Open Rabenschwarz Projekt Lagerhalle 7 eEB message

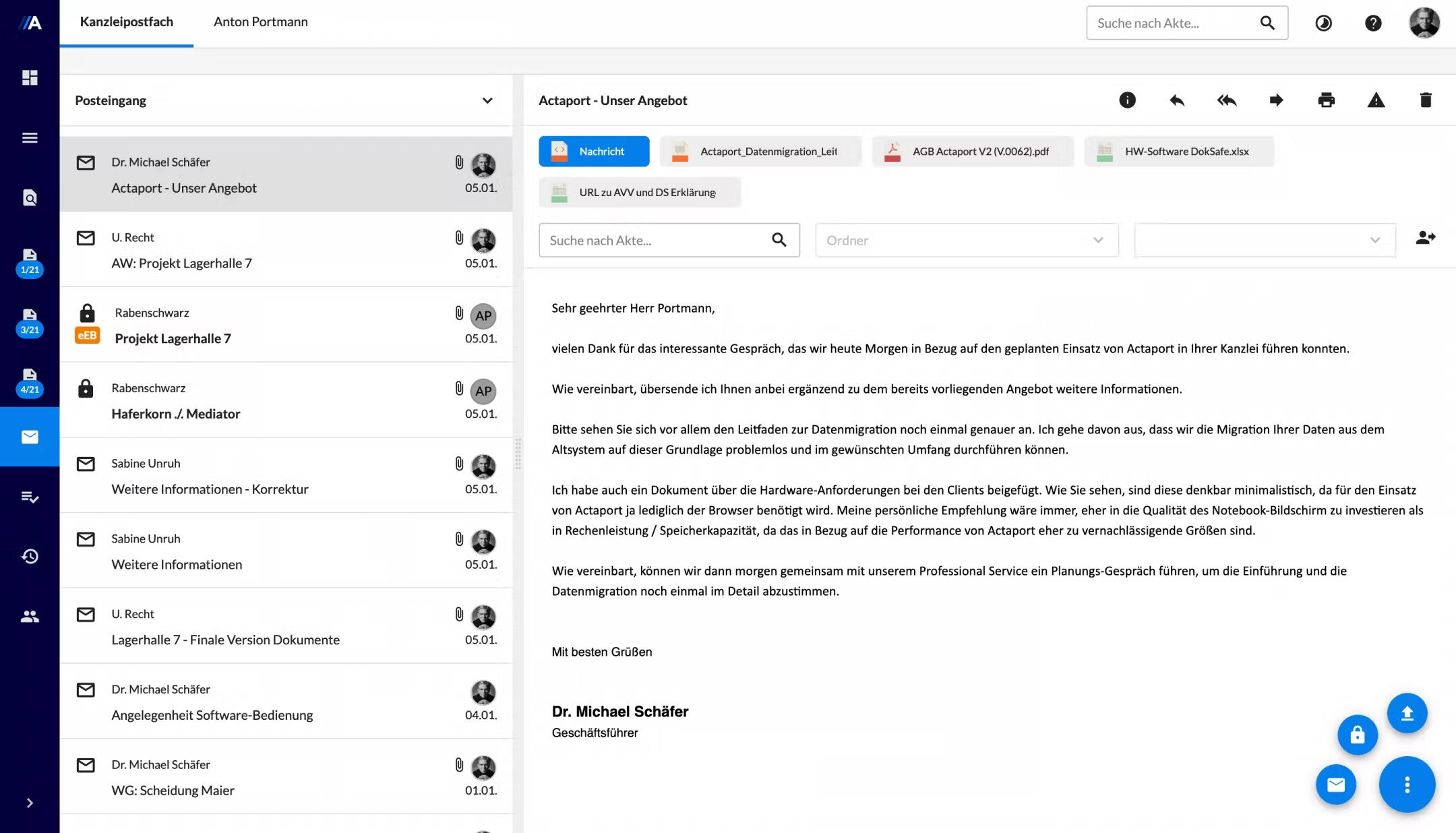(x=286, y=326)
